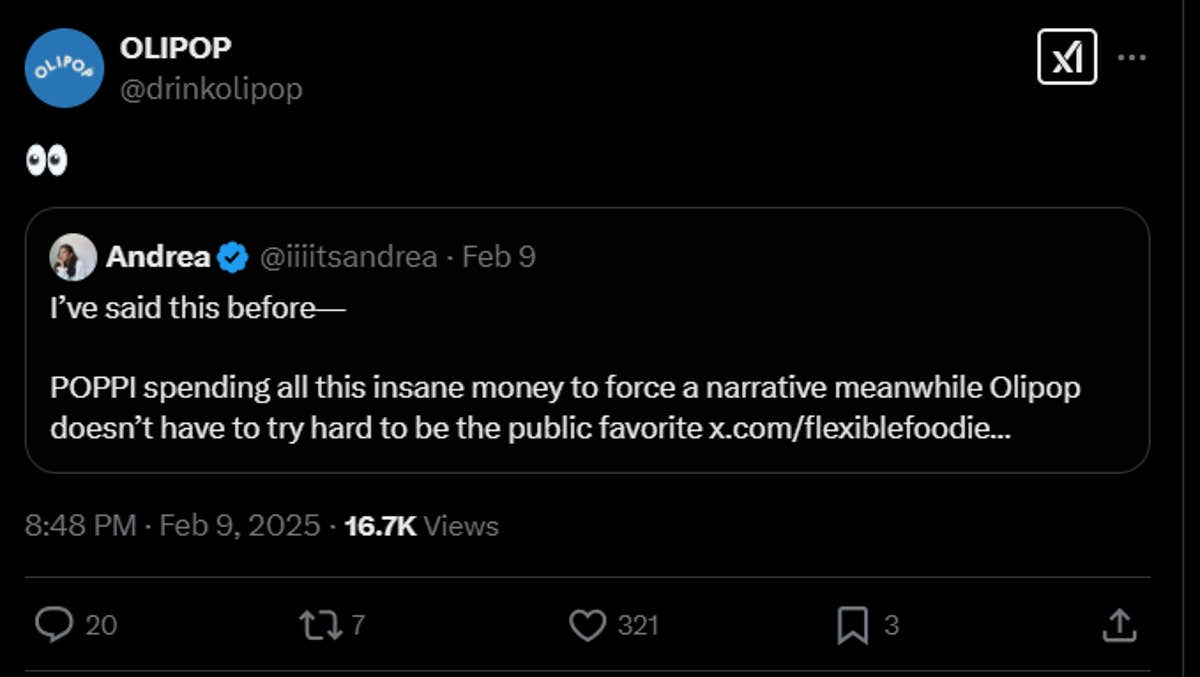This screenshot has width=1200, height=677.
Task: Open the OLIPOP profile avatar
Action: [64, 68]
